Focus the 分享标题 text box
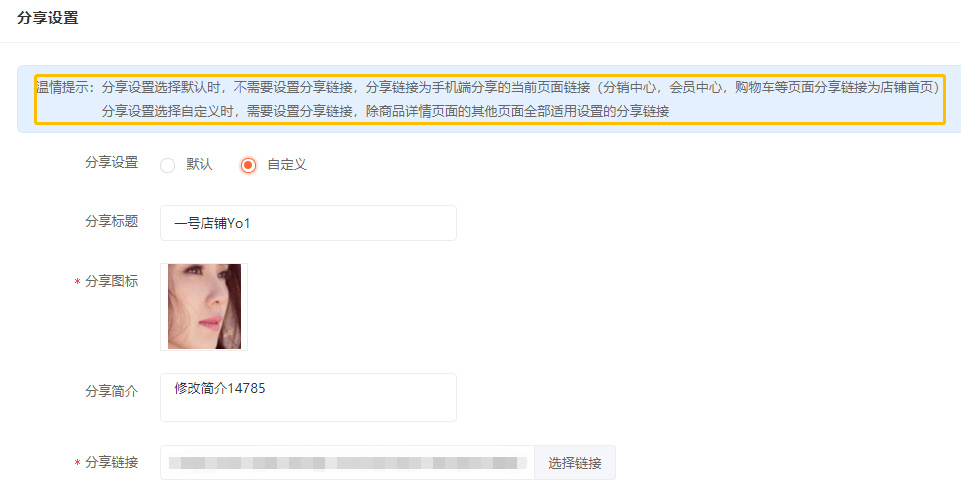The width and height of the screenshot is (961, 490). tap(308, 223)
